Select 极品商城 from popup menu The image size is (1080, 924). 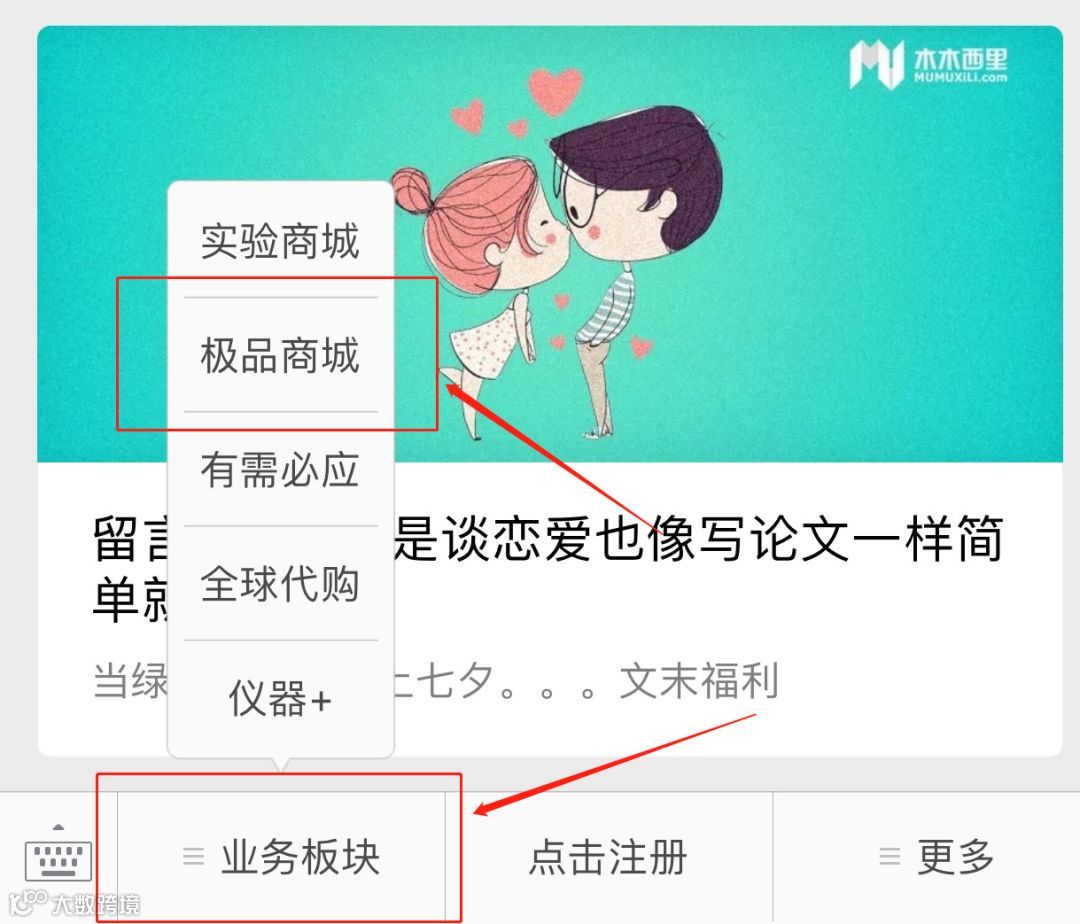[x=280, y=355]
